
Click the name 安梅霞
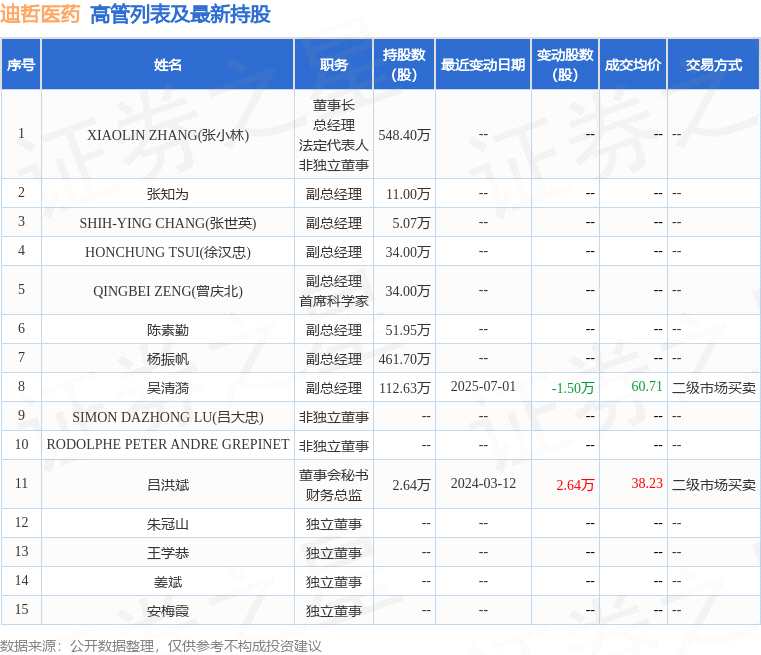[168, 611]
